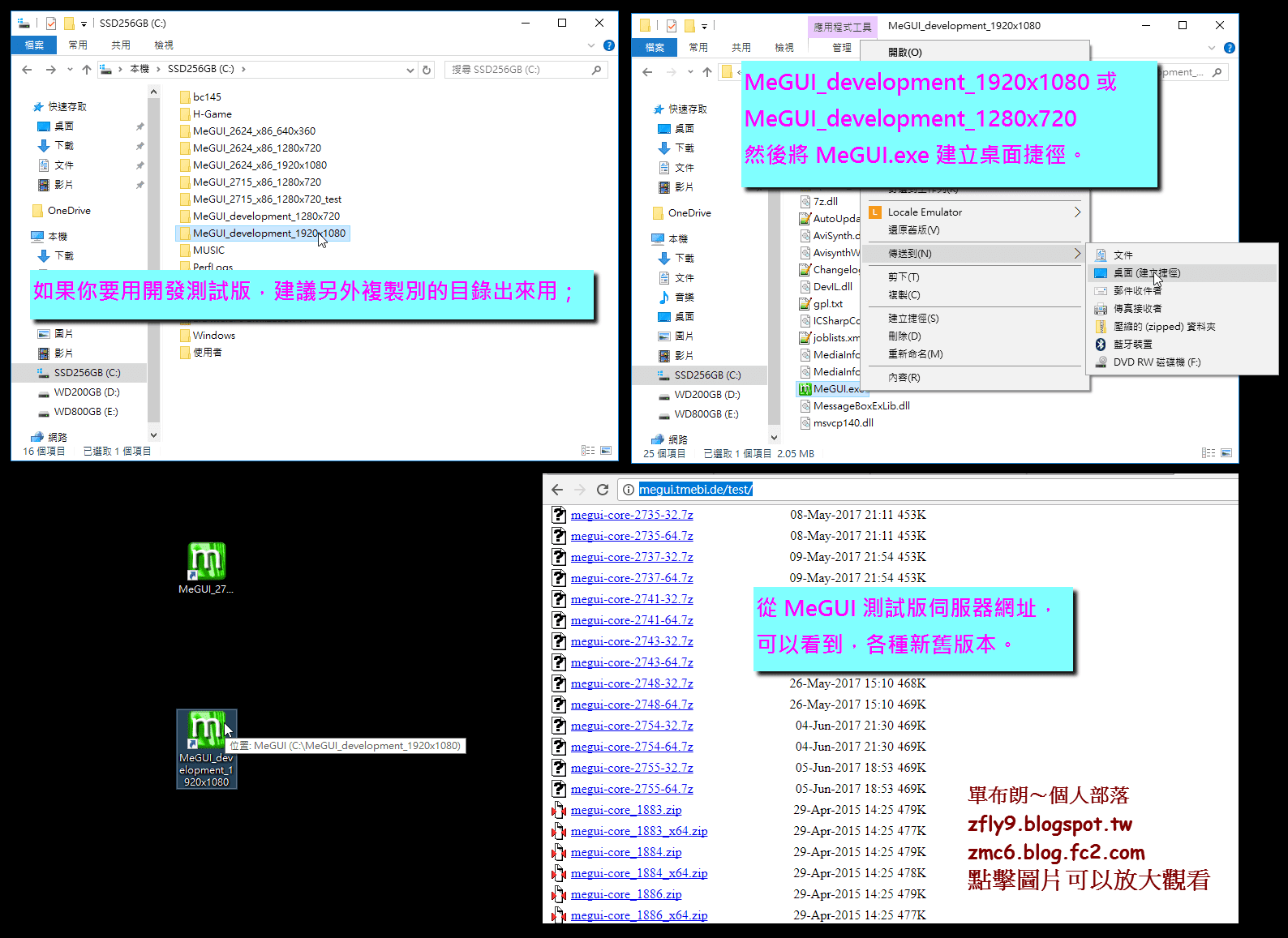1288x938 pixels.
Task: Expand the 傳送到(N) submenu arrow
Action: click(x=1077, y=254)
